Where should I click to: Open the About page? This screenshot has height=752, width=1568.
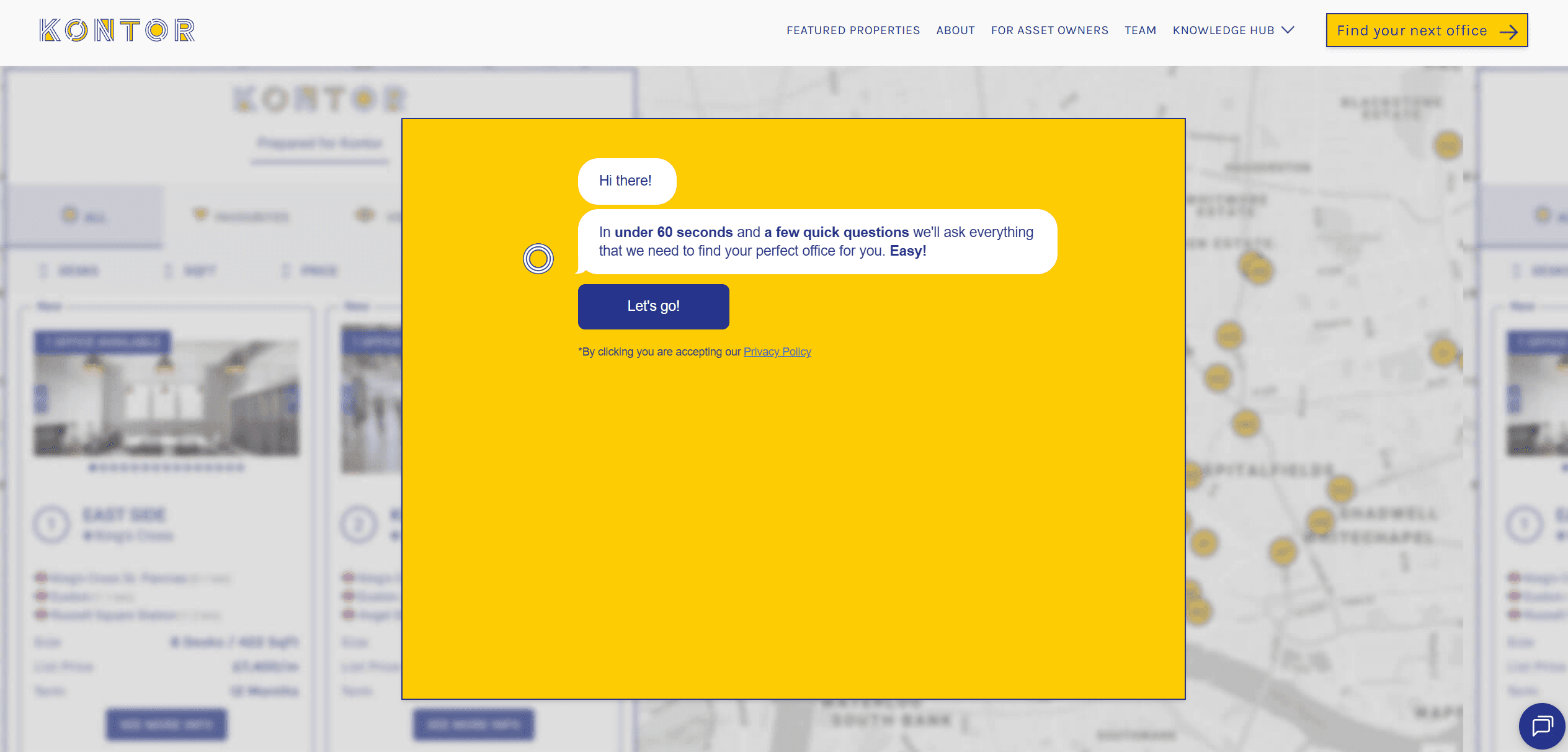(x=955, y=30)
